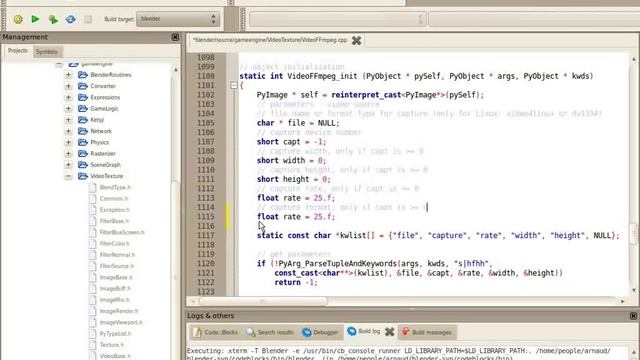Expand the SceneGraph folder
Screen dimensions: 640x360
(68, 165)
